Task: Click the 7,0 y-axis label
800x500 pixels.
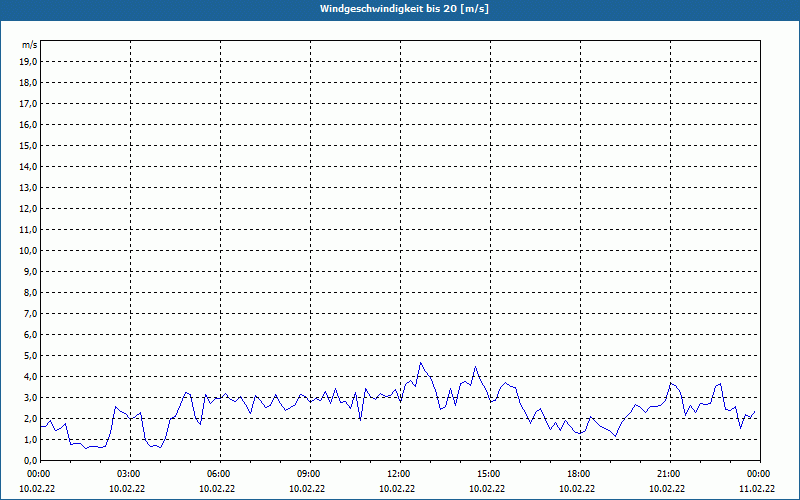Action: click(30, 314)
